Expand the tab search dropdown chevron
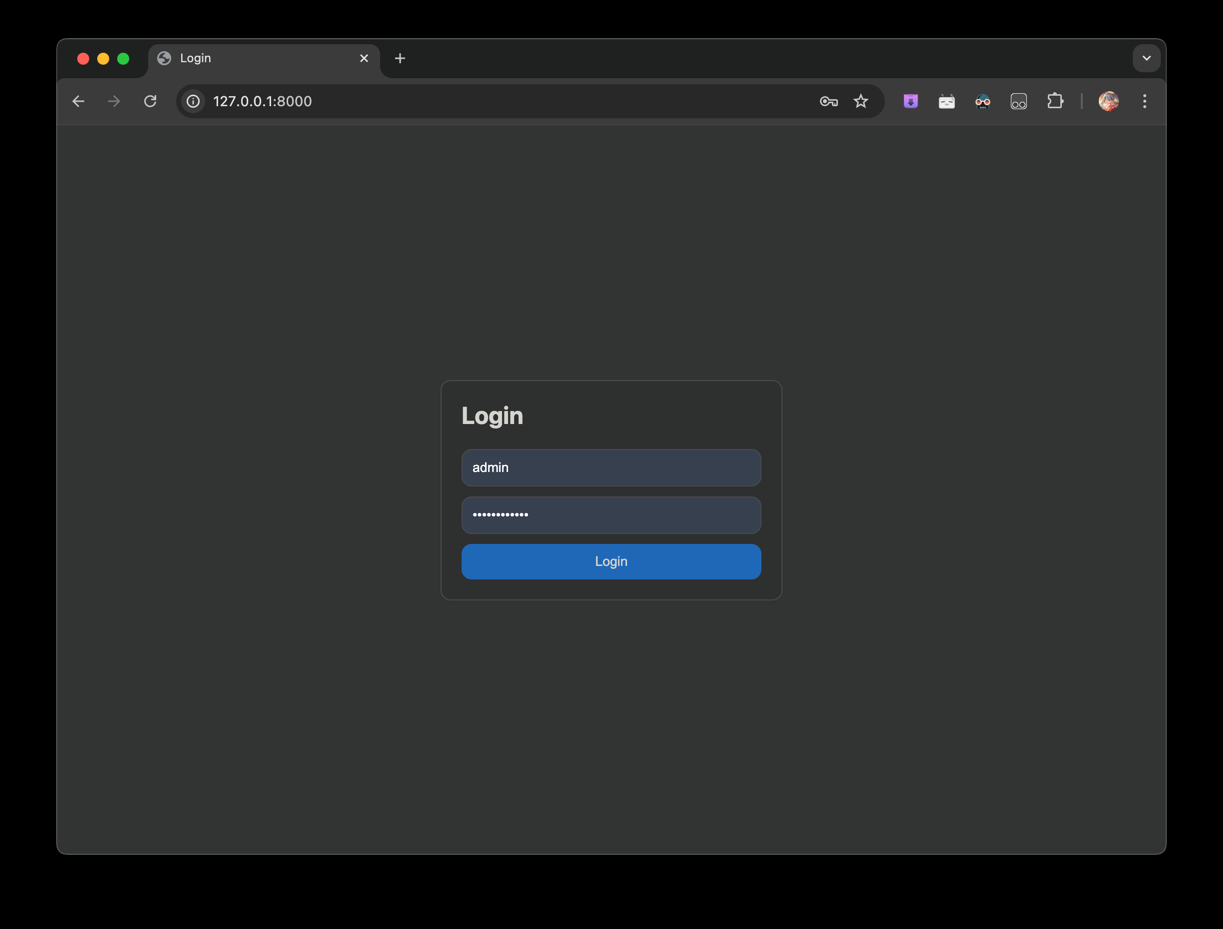Viewport: 1223px width, 929px height. point(1146,58)
